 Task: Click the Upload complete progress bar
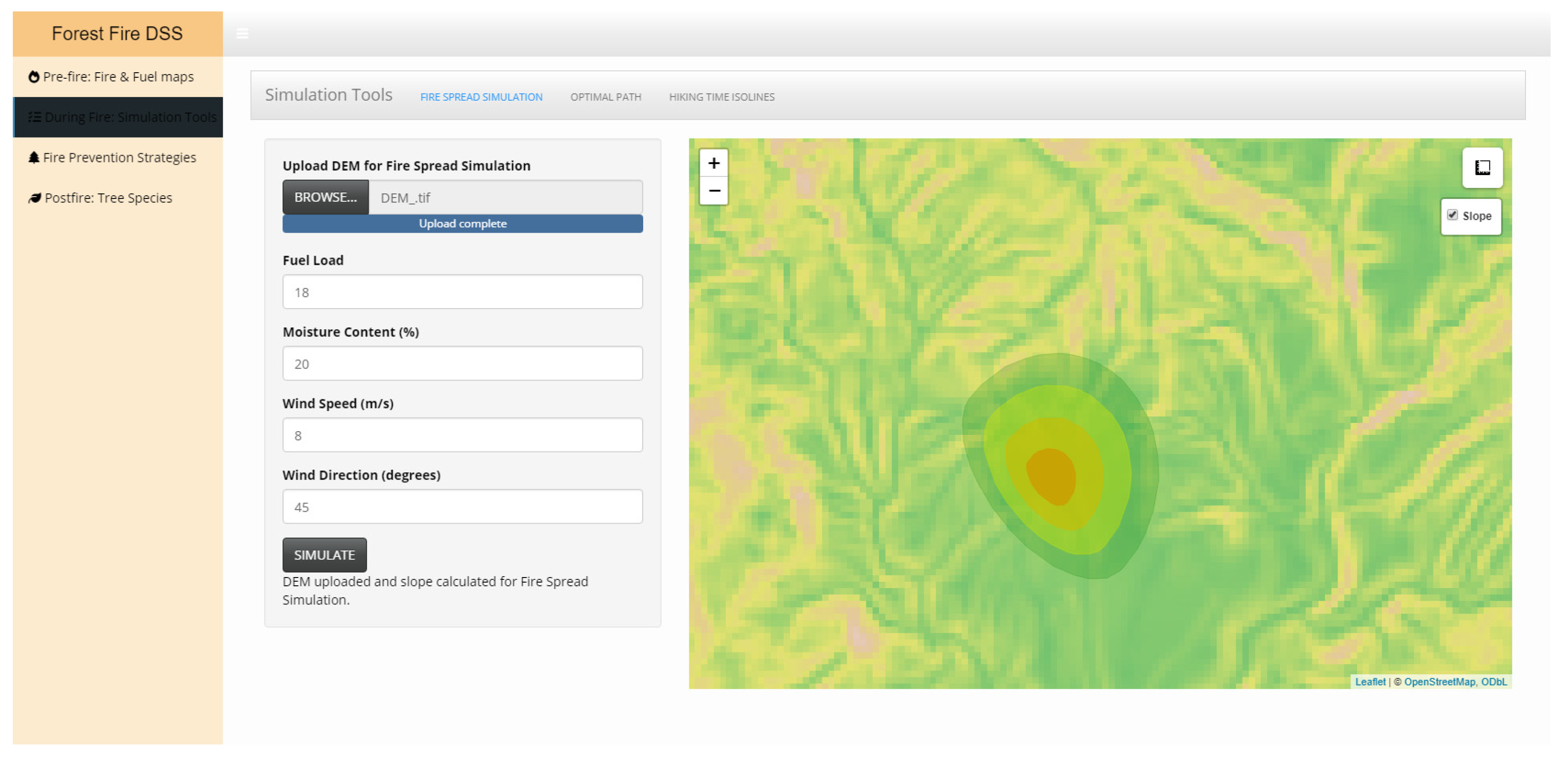click(x=462, y=224)
